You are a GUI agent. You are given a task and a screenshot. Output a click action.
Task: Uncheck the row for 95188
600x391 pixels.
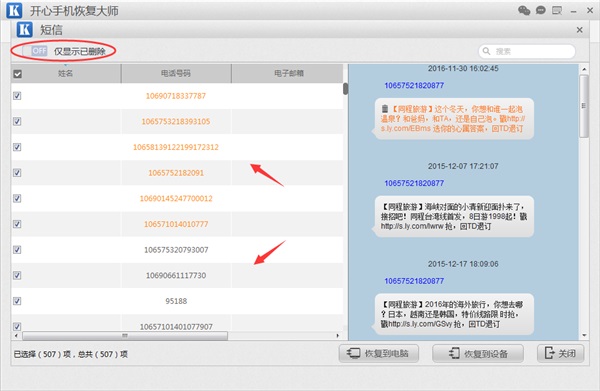[17, 301]
